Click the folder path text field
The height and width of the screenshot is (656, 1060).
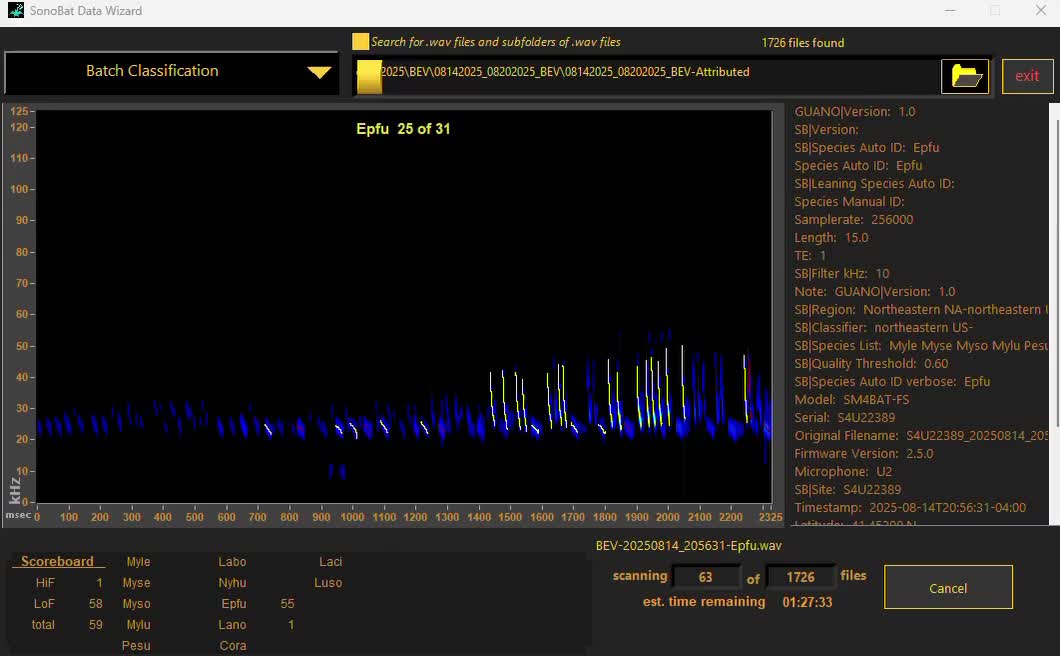coord(650,73)
